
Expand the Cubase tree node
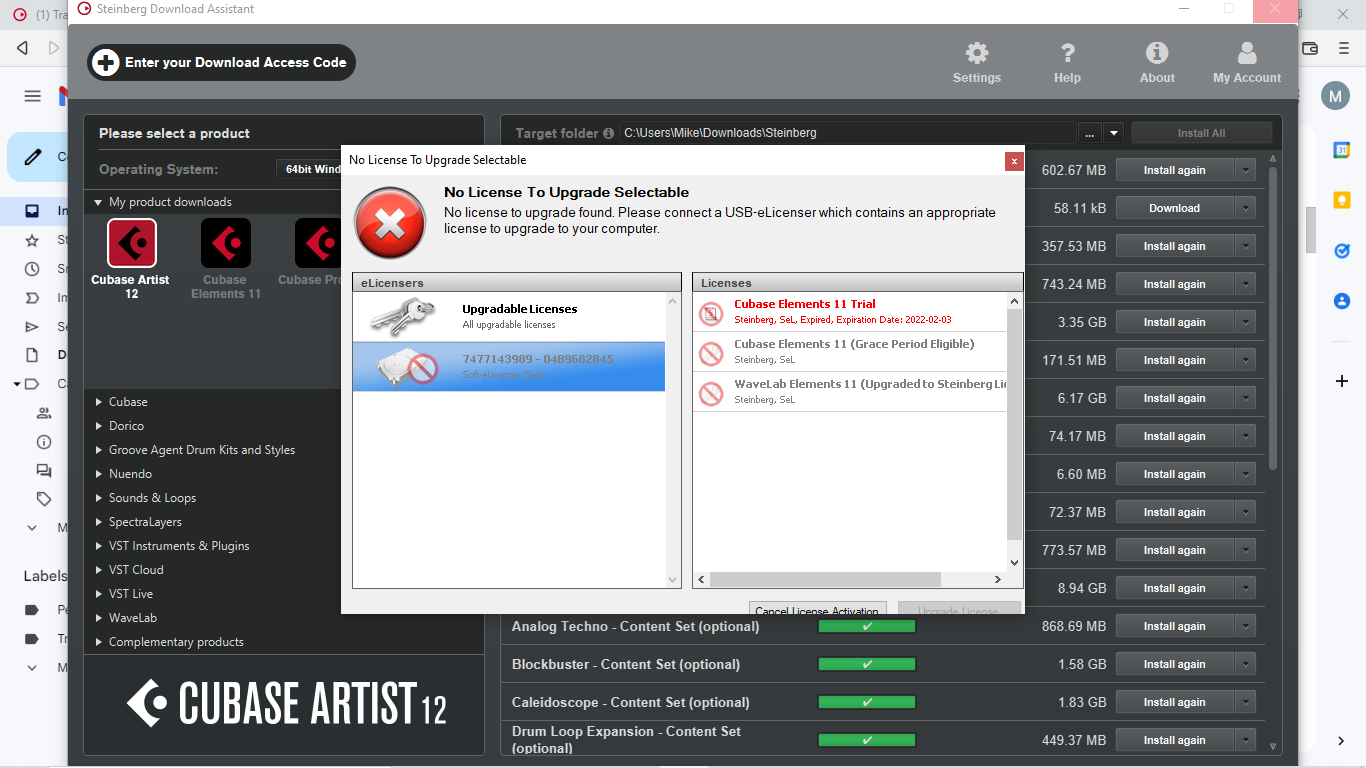pos(99,402)
